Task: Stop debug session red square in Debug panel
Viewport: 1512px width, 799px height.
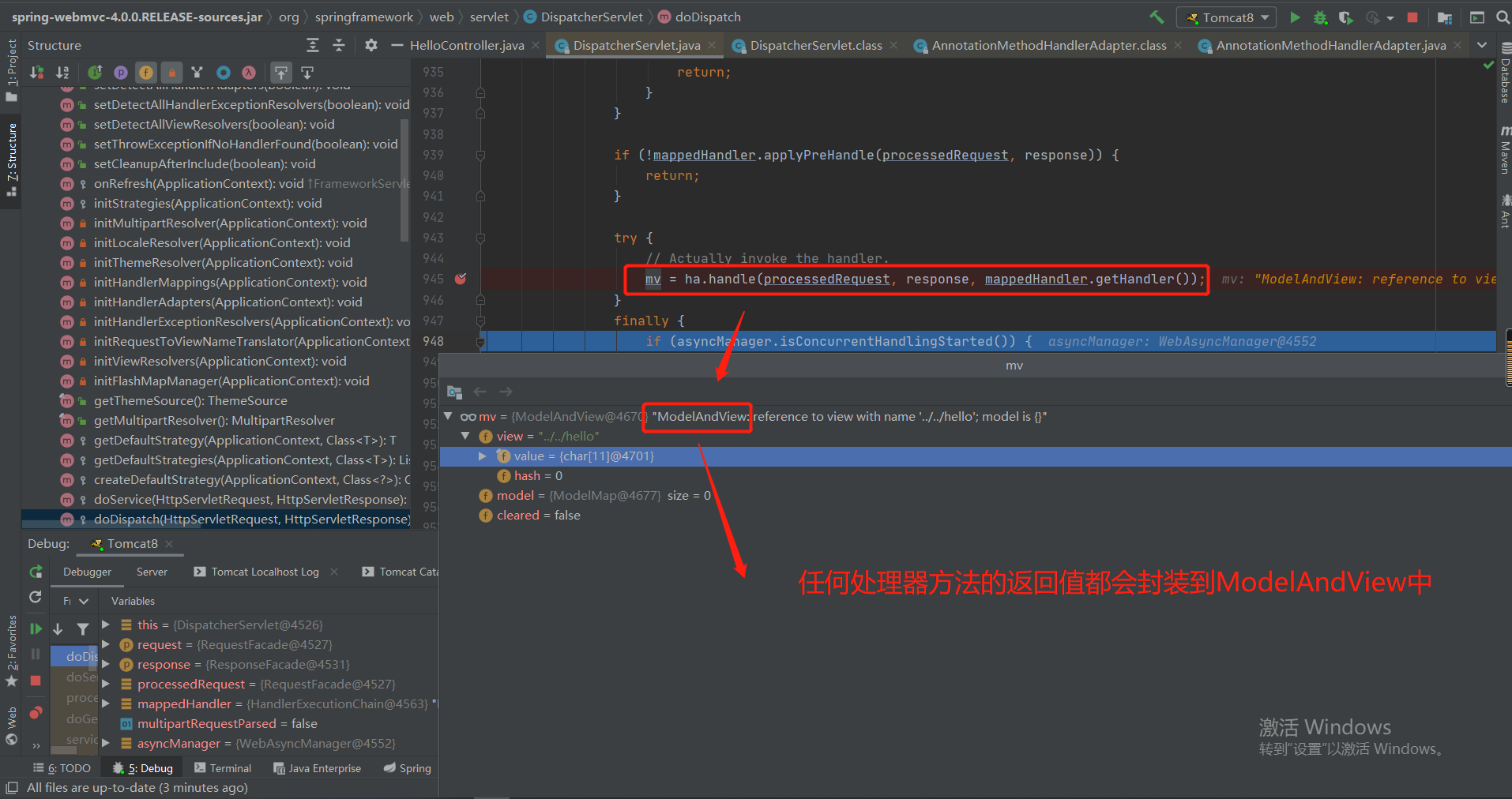Action: [x=36, y=681]
